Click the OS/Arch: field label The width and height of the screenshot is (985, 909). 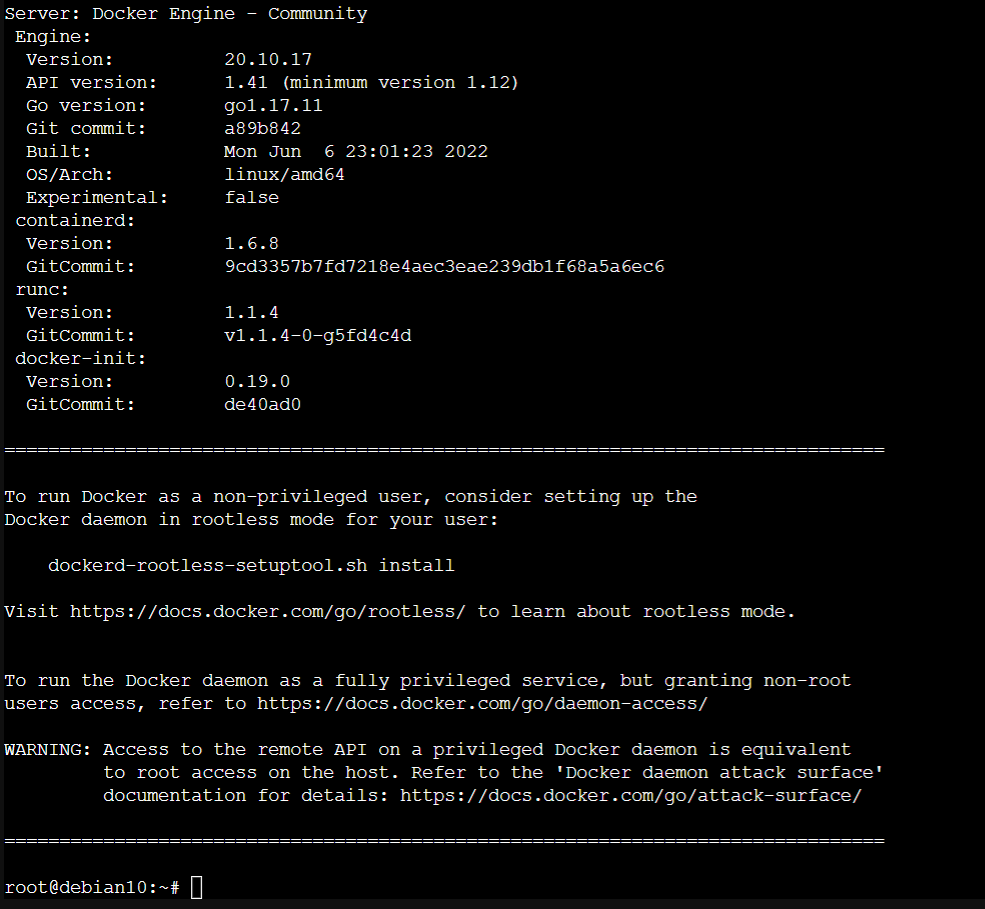click(69, 175)
